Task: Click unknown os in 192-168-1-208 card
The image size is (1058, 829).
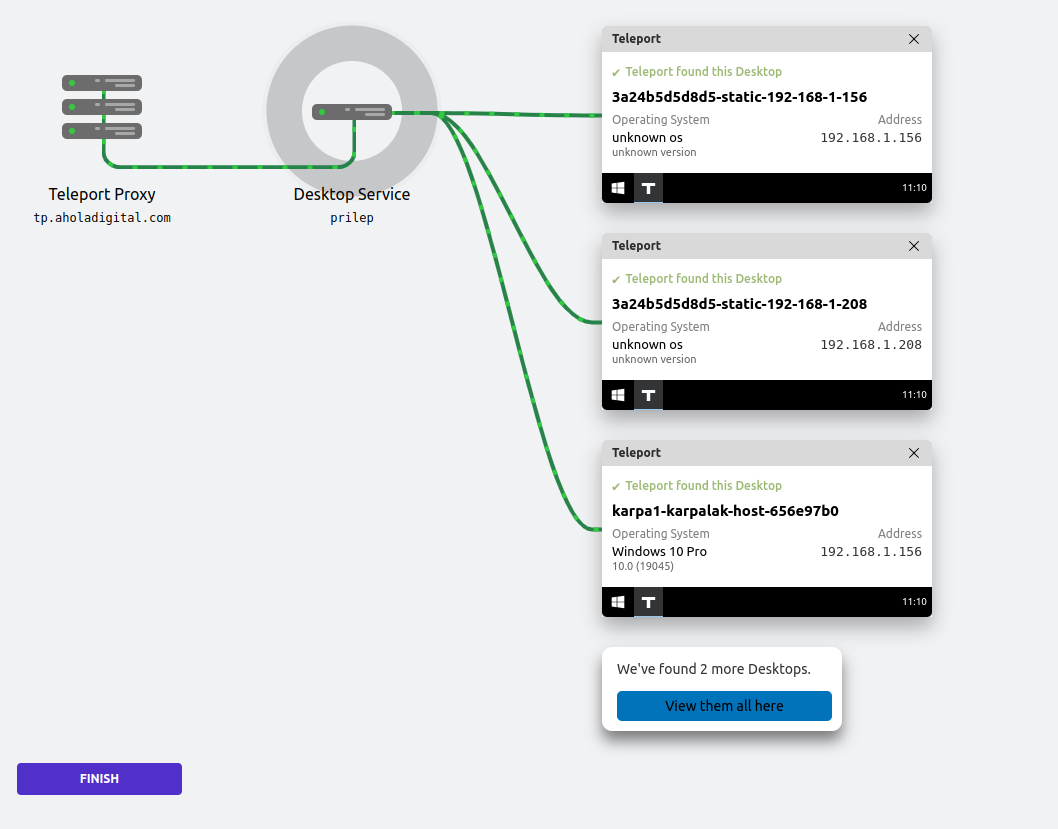Action: pyautogui.click(x=647, y=345)
